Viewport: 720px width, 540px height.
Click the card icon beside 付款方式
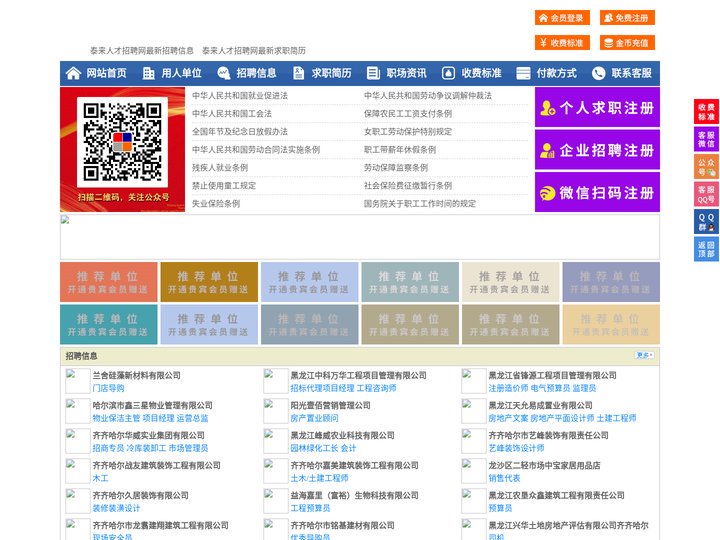(x=523, y=73)
